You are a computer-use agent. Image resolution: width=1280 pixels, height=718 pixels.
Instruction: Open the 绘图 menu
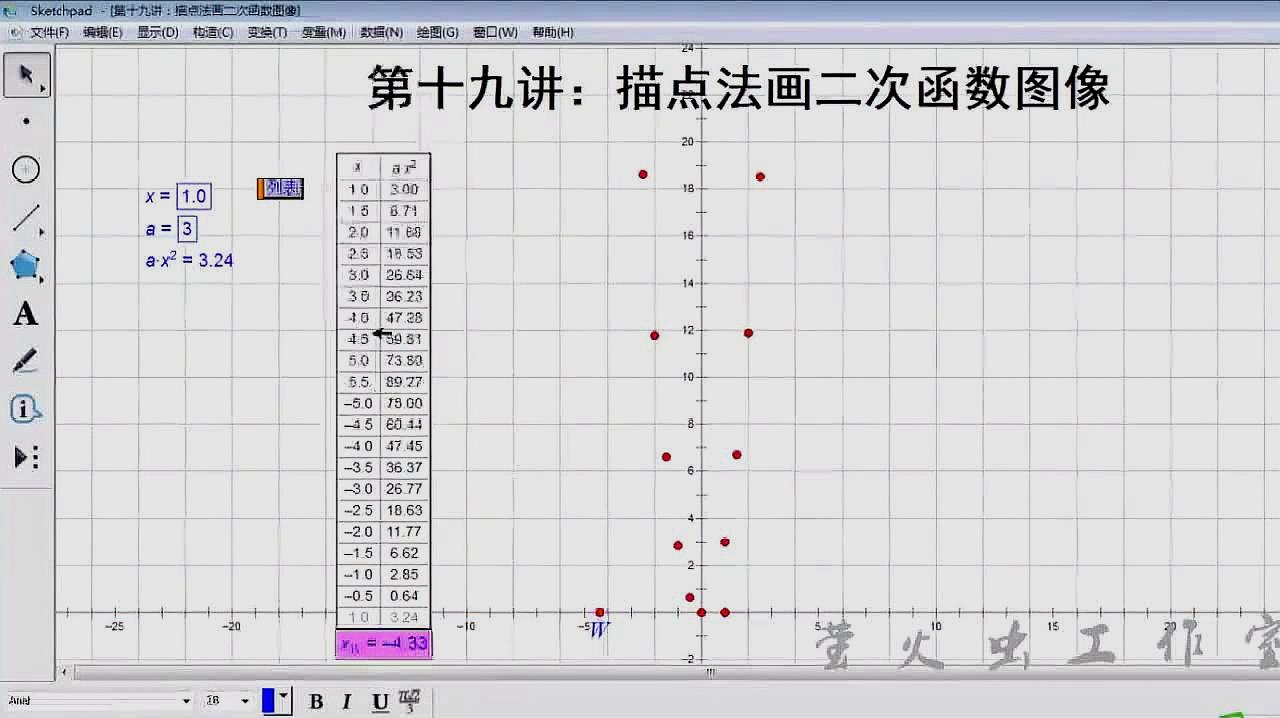pyautogui.click(x=438, y=32)
